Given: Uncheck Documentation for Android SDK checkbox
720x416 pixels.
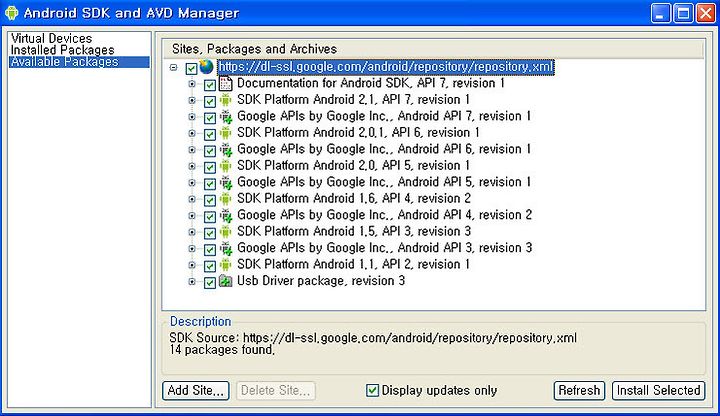Looking at the screenshot, I should 210,85.
